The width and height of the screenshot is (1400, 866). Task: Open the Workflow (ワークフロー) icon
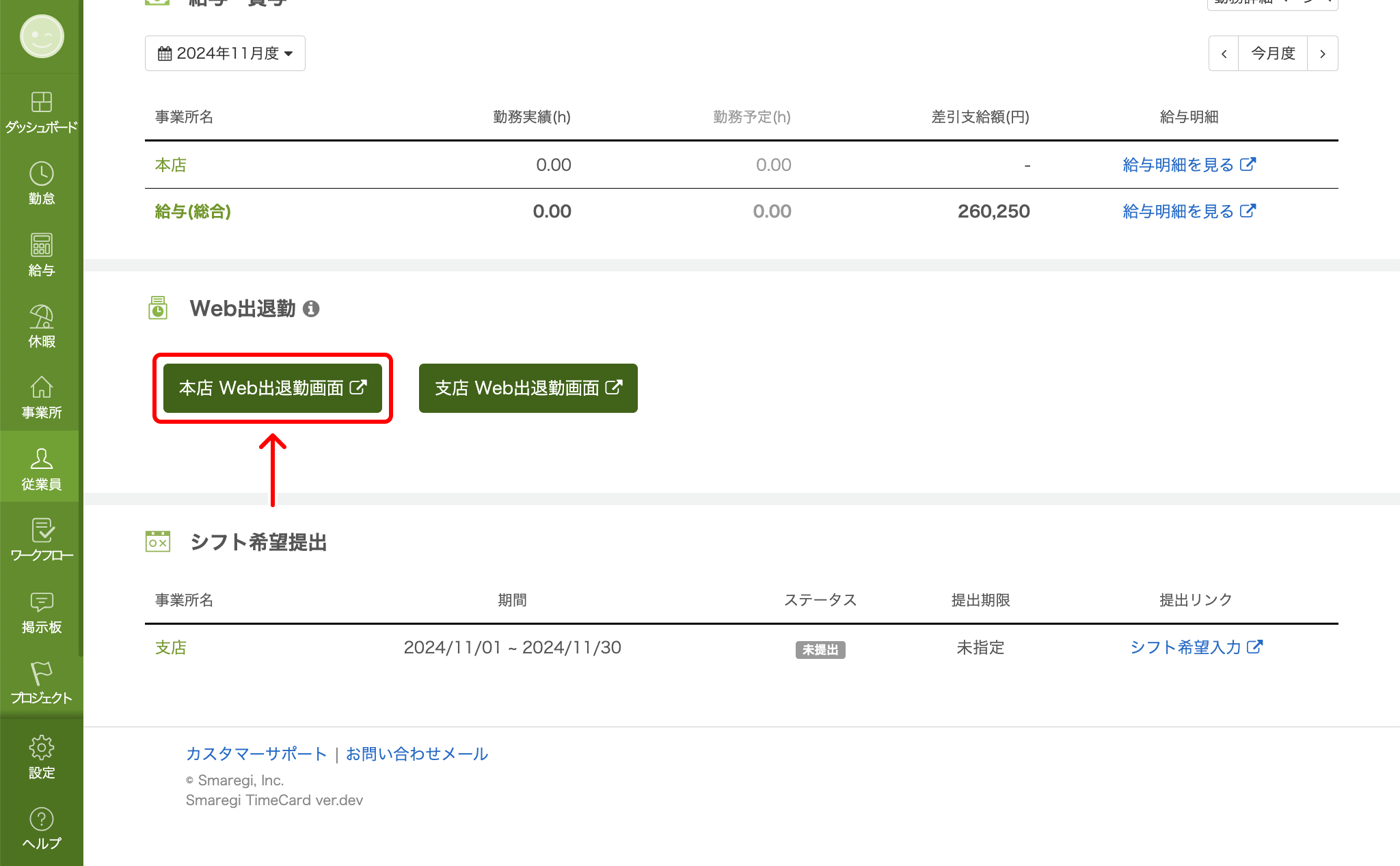41,539
